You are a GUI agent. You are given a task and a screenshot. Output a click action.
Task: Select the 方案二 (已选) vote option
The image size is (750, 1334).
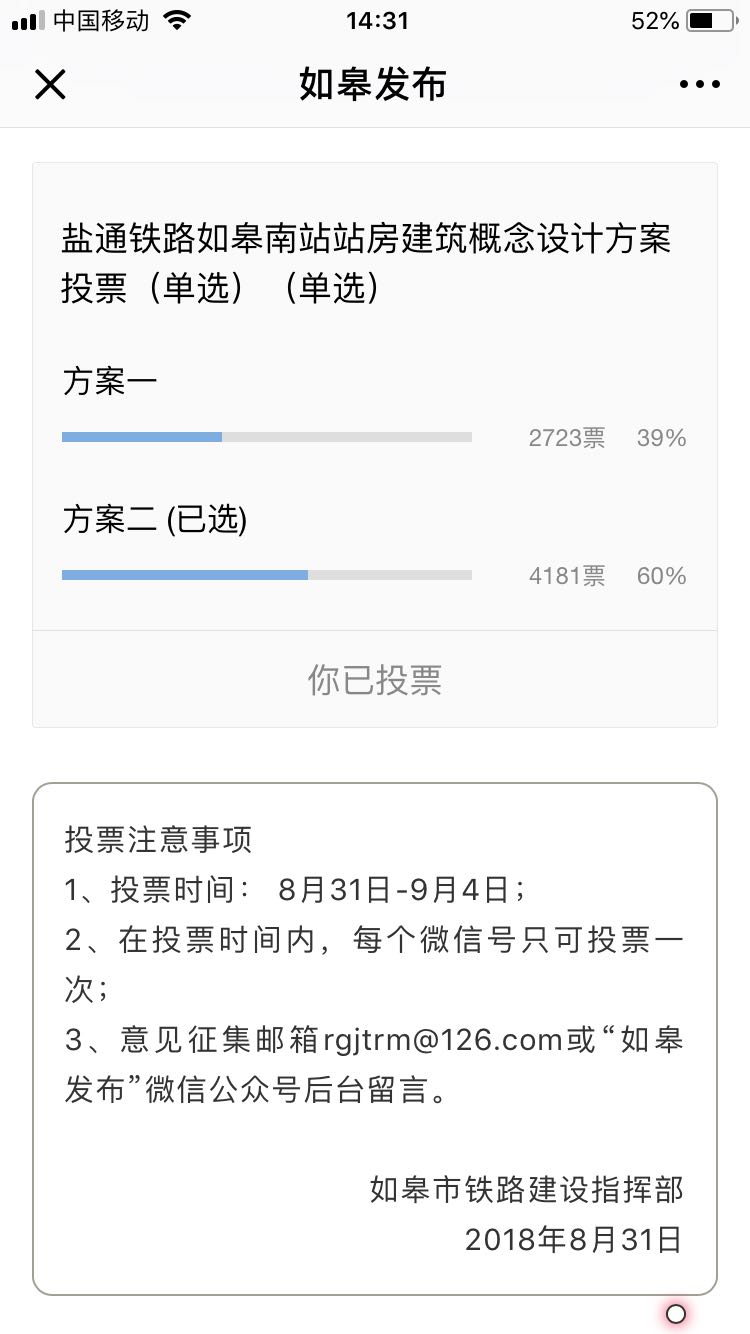click(x=155, y=520)
